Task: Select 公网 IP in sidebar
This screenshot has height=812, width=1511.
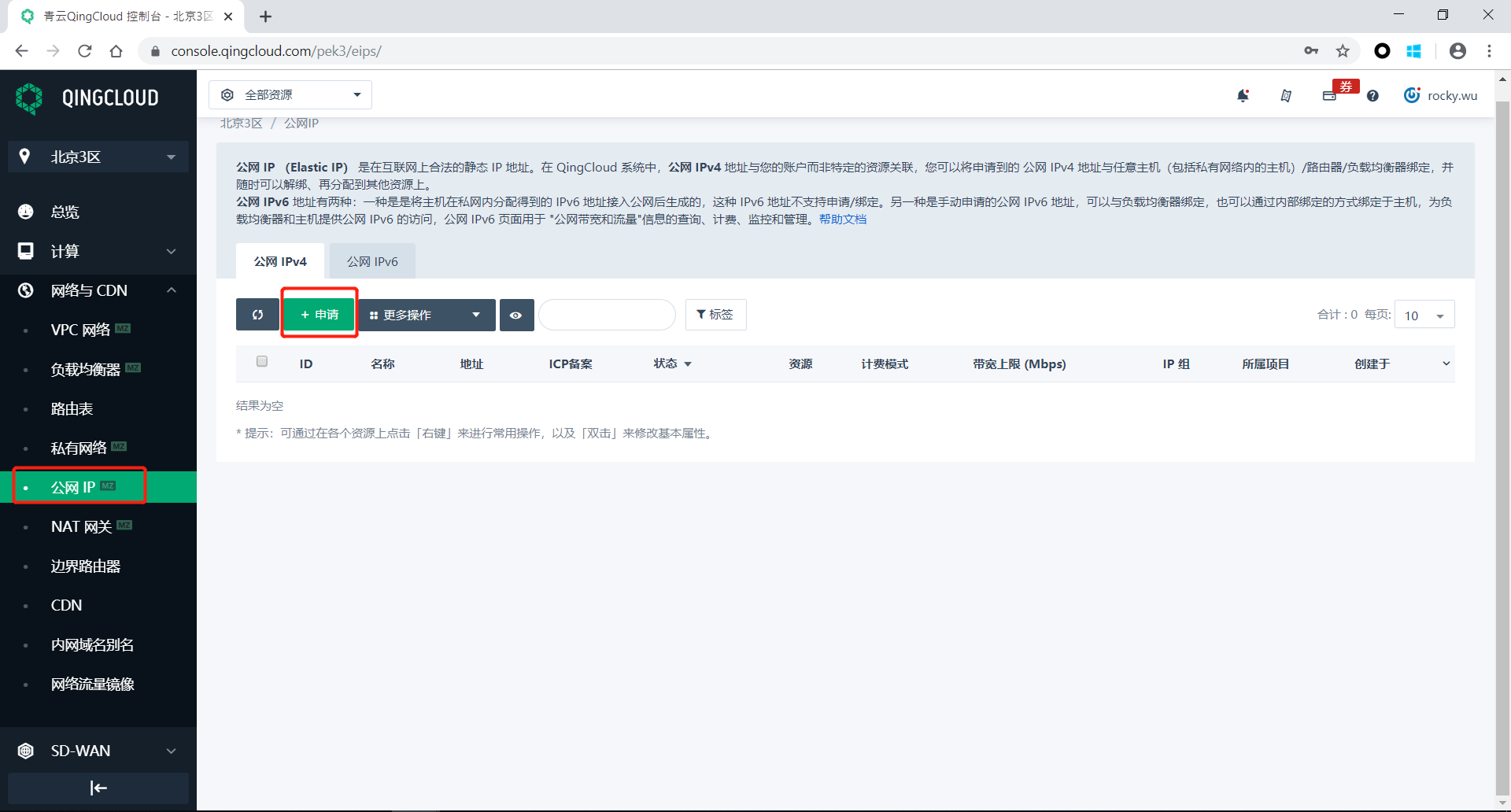Action: pos(98,487)
